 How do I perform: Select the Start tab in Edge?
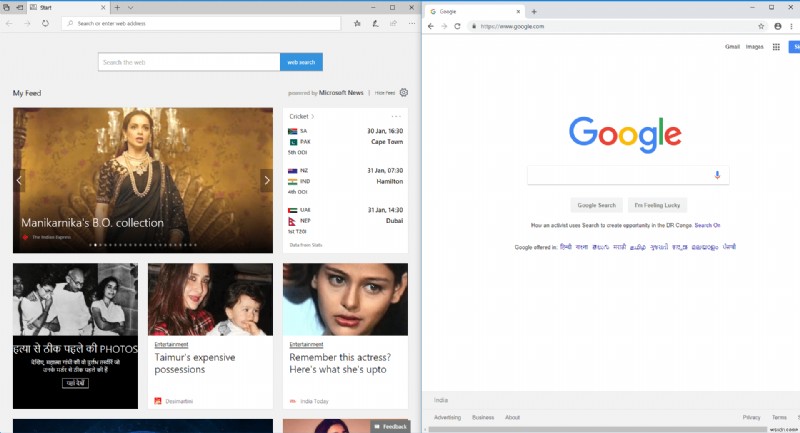(68, 8)
